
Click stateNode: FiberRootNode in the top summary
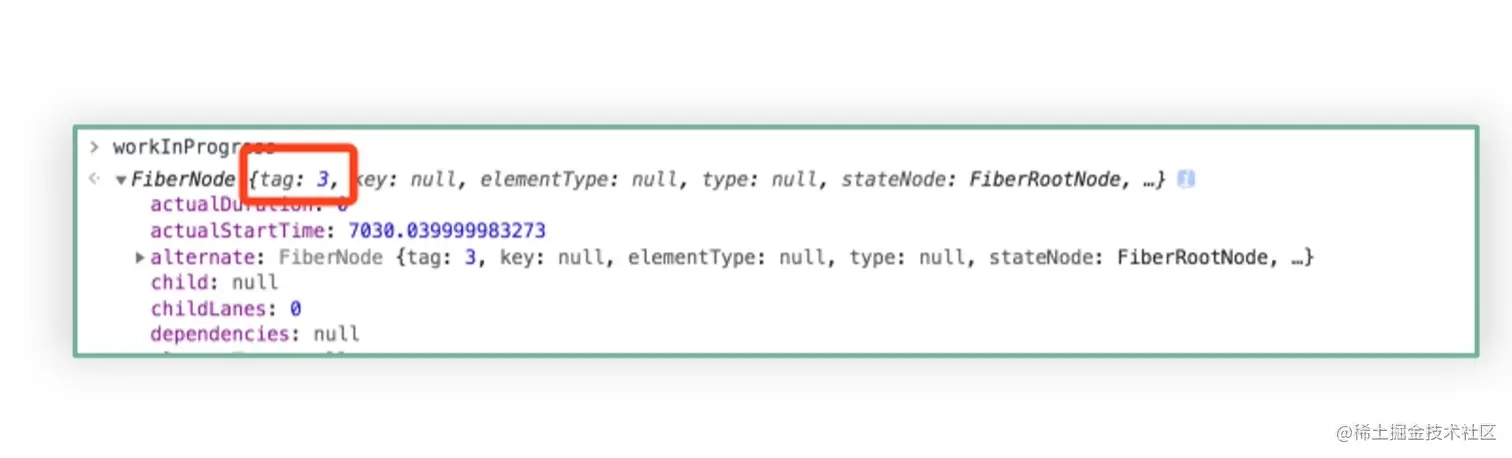(x=985, y=180)
